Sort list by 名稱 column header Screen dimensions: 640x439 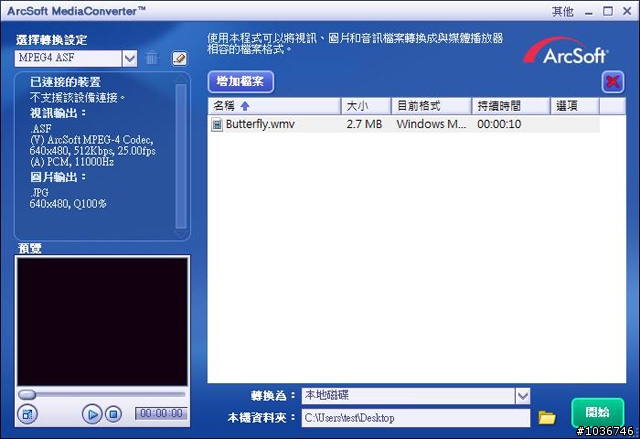pyautogui.click(x=274, y=106)
